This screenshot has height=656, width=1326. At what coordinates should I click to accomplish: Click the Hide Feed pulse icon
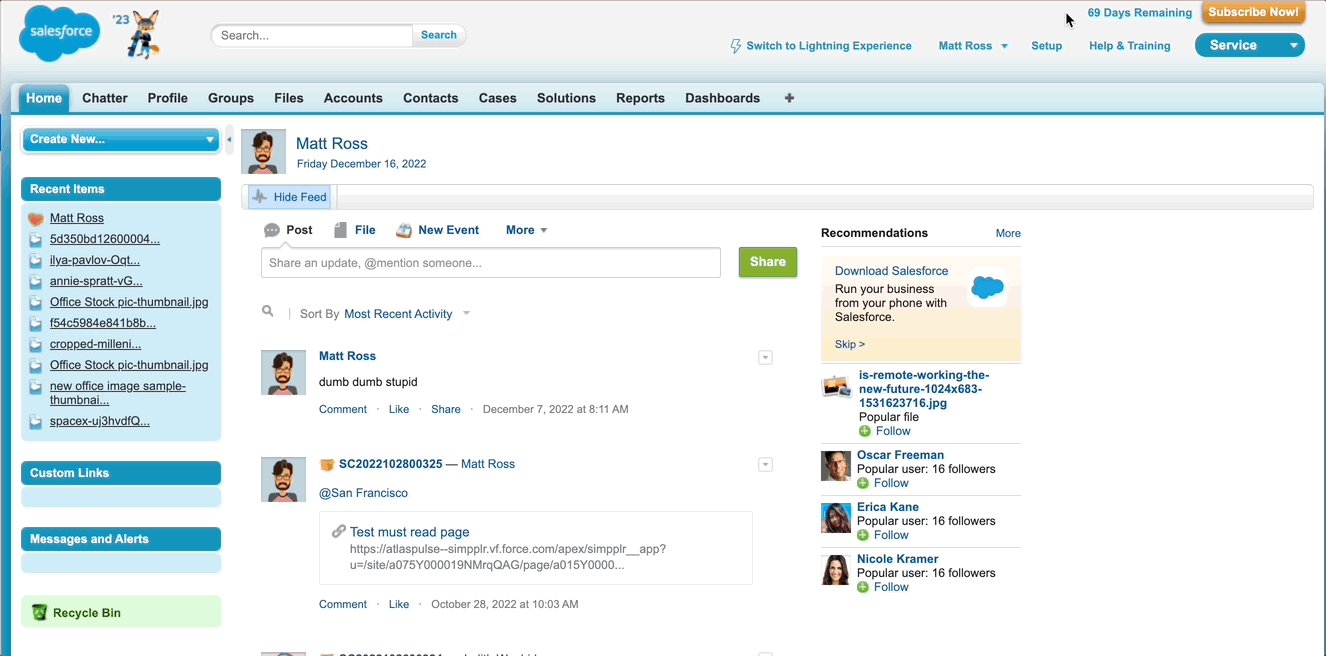click(x=260, y=197)
